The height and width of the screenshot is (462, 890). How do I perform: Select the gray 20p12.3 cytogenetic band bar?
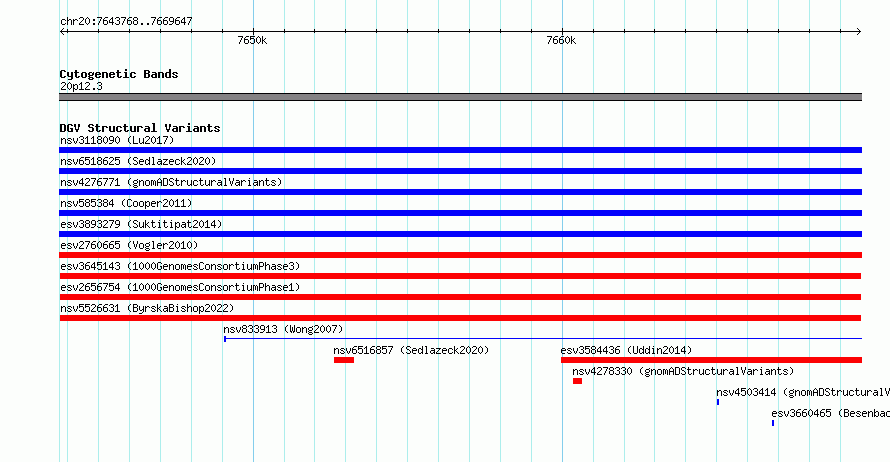(x=460, y=97)
